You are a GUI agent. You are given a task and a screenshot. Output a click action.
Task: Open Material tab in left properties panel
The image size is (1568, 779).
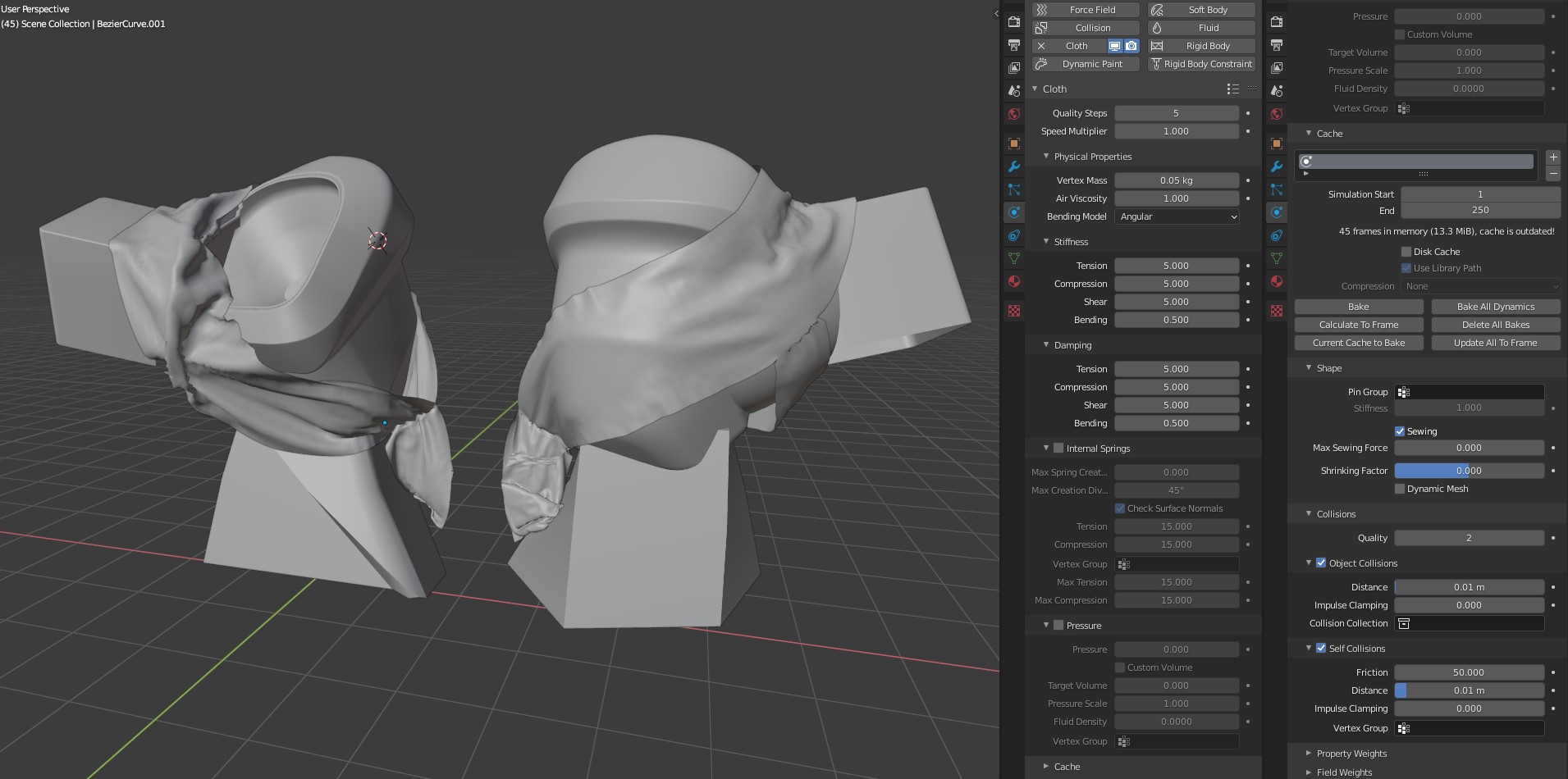pos(1014,281)
